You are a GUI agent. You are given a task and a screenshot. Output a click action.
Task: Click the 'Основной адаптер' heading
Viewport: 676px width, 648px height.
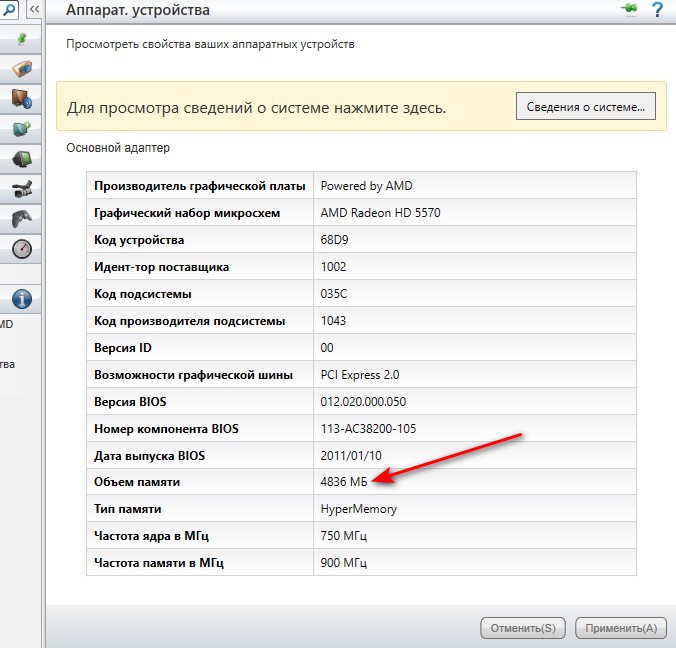coord(118,148)
